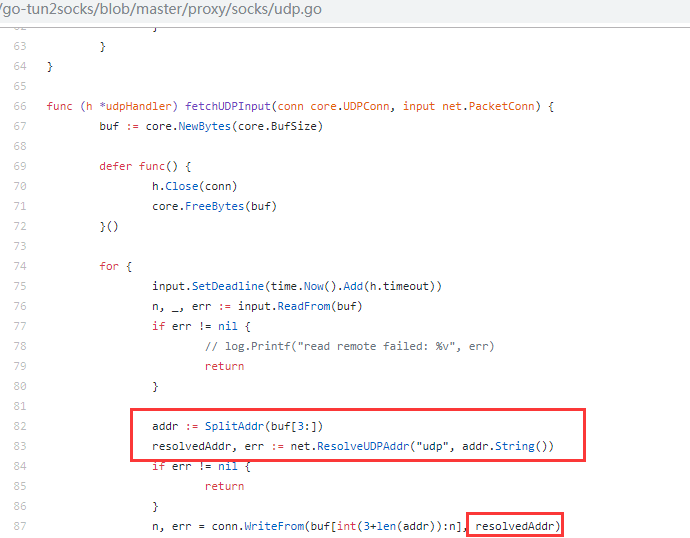690x538 pixels.
Task: Click line number 68
Action: [20, 146]
